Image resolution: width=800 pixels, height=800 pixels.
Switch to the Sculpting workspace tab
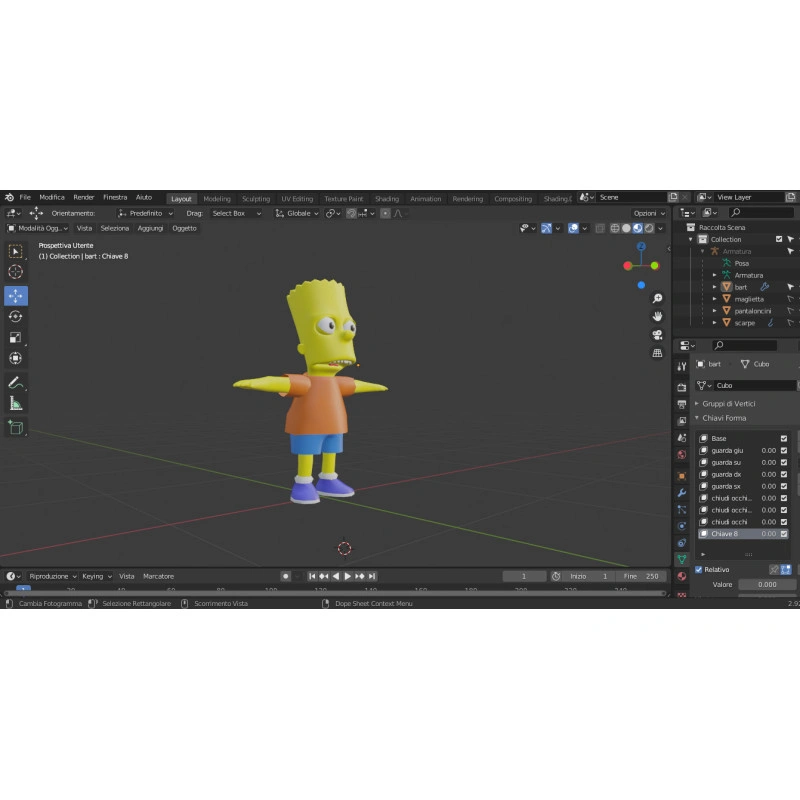(256, 198)
